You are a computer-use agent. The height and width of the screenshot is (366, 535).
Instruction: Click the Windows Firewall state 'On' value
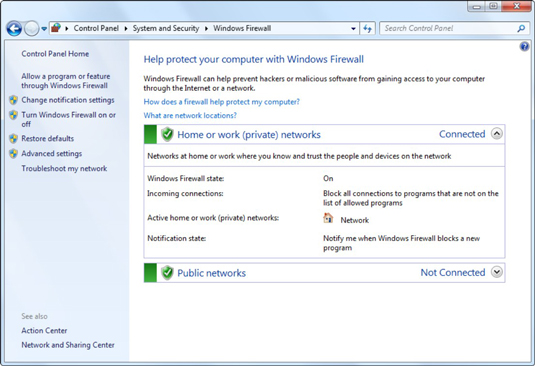pos(328,178)
